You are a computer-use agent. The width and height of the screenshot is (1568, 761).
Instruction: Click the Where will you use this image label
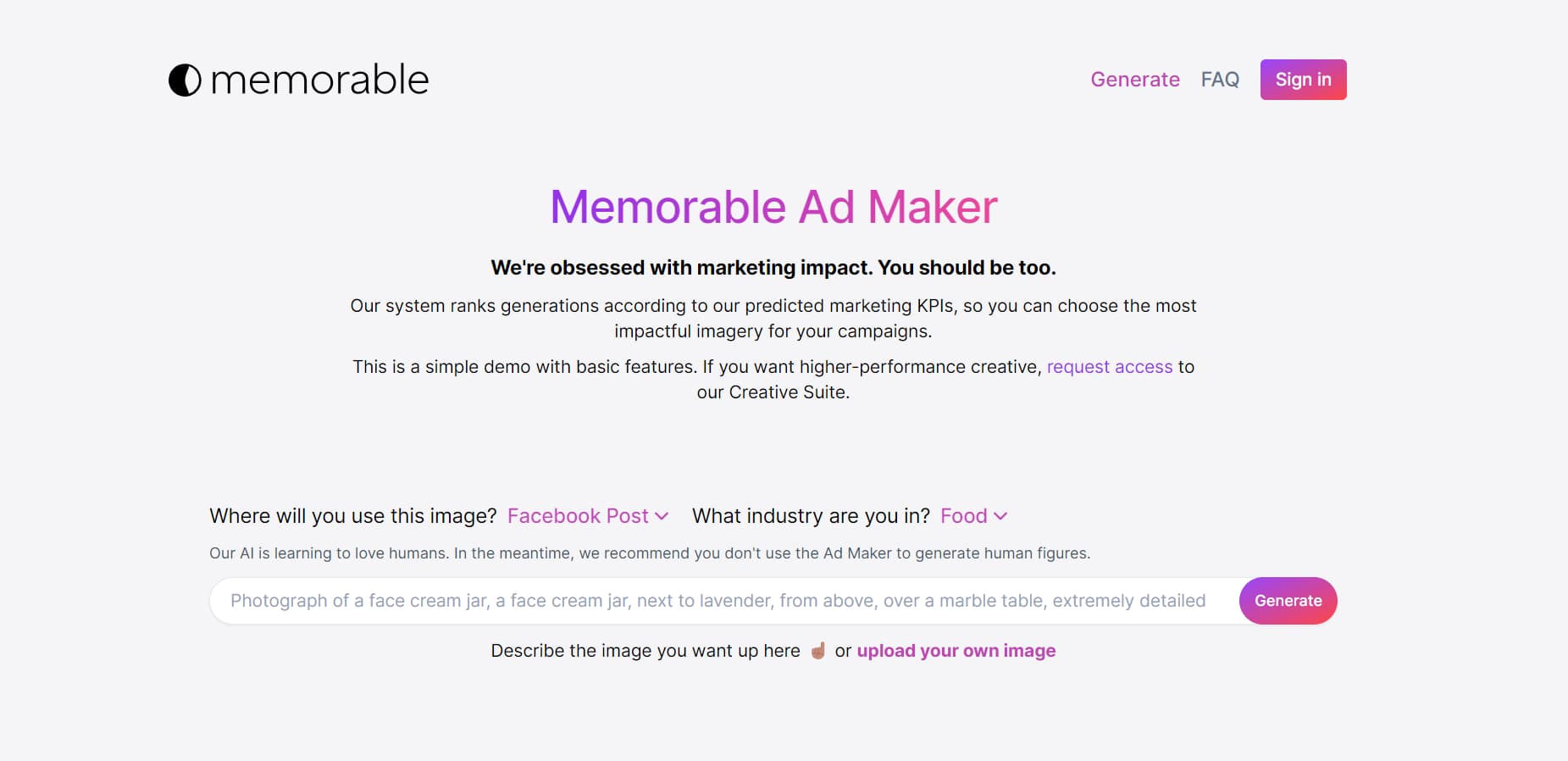click(x=353, y=515)
